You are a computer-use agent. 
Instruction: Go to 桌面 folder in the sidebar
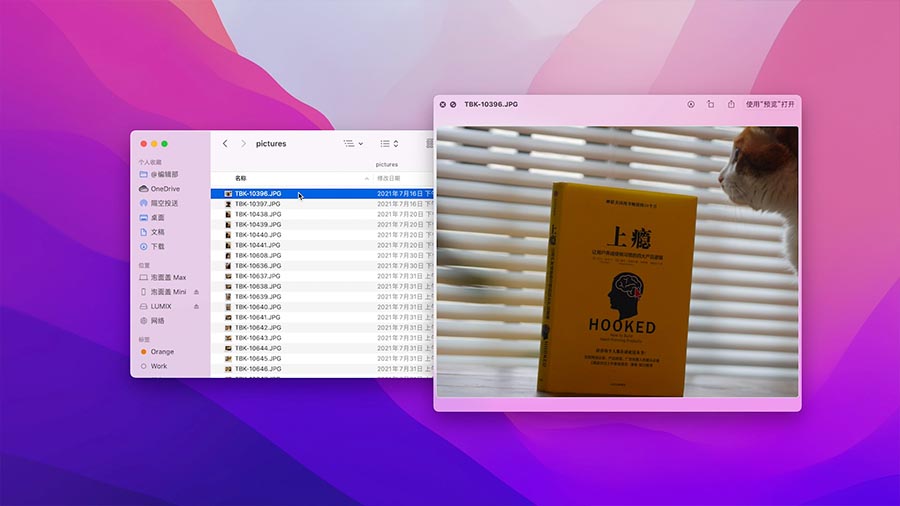pos(157,218)
